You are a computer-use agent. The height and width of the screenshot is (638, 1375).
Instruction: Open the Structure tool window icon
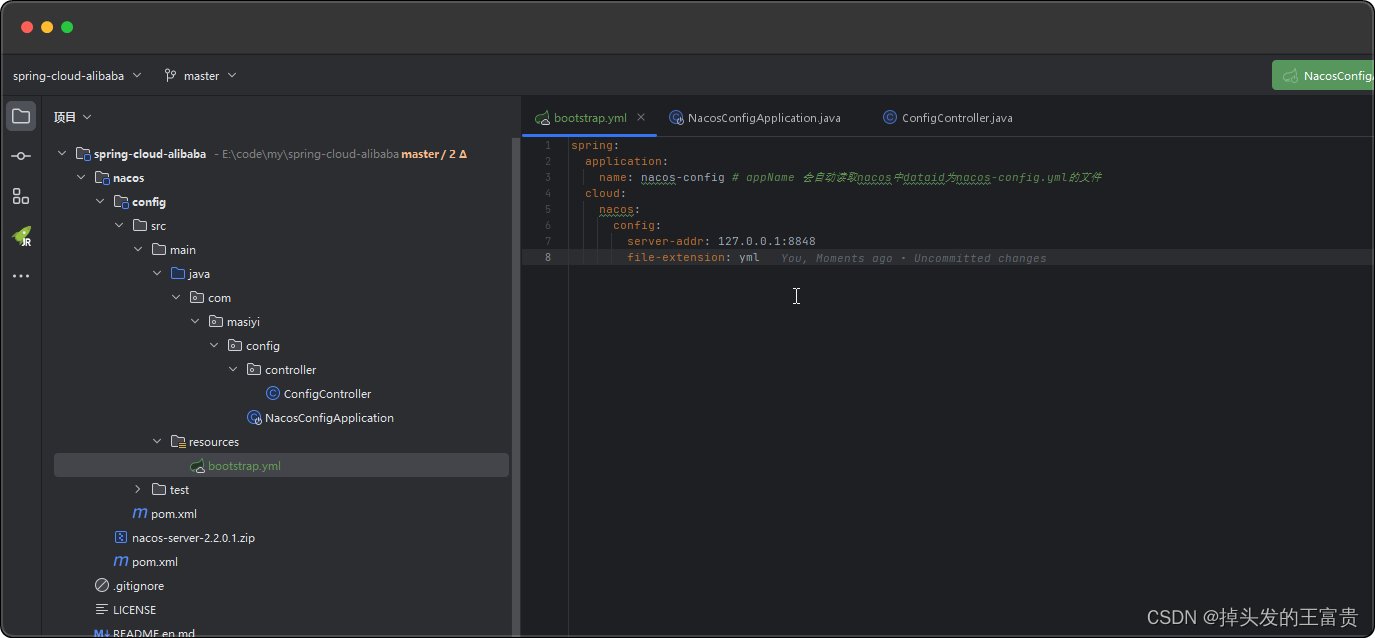tap(21, 196)
